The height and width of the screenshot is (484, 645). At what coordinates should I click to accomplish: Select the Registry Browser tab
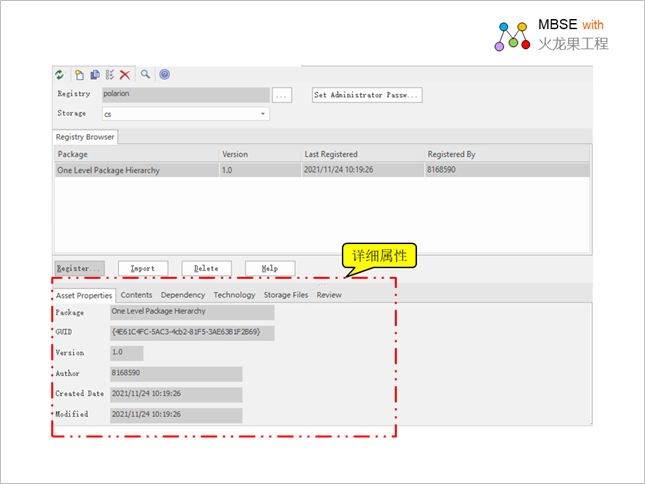point(85,136)
